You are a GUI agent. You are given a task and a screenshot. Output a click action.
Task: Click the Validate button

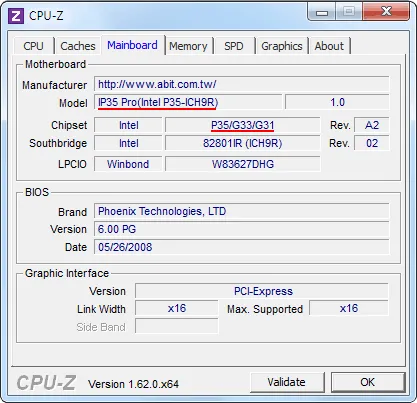[x=287, y=382]
